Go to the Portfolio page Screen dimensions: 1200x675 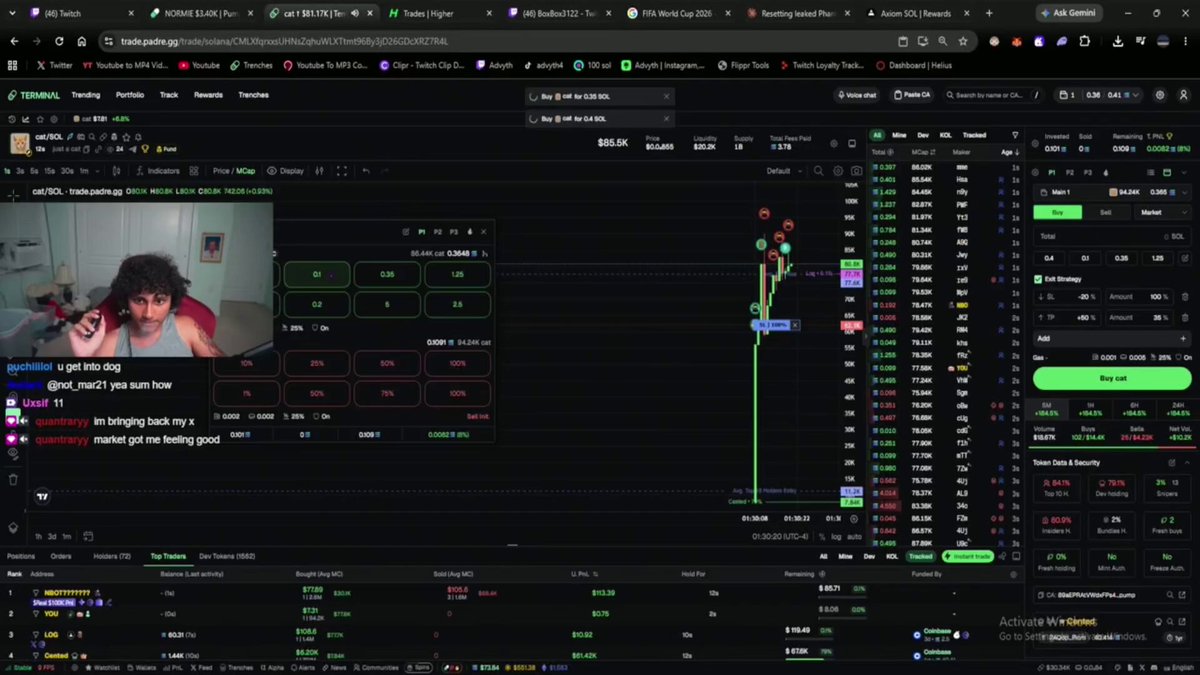(130, 95)
